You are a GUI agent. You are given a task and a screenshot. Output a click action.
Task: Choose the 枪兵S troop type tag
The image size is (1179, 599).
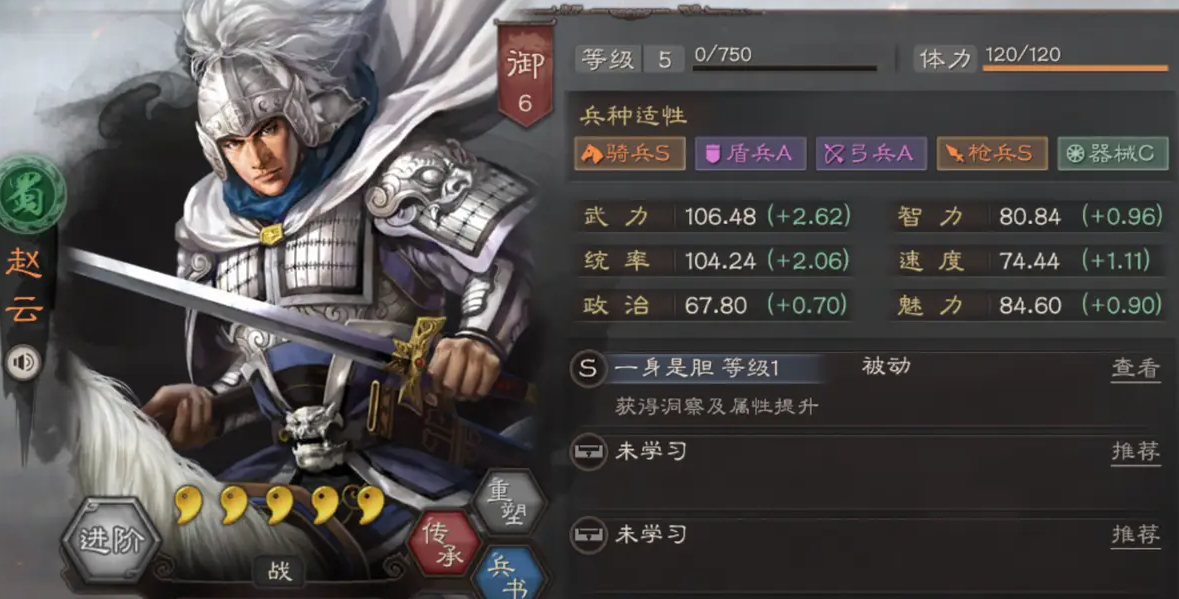coord(992,153)
